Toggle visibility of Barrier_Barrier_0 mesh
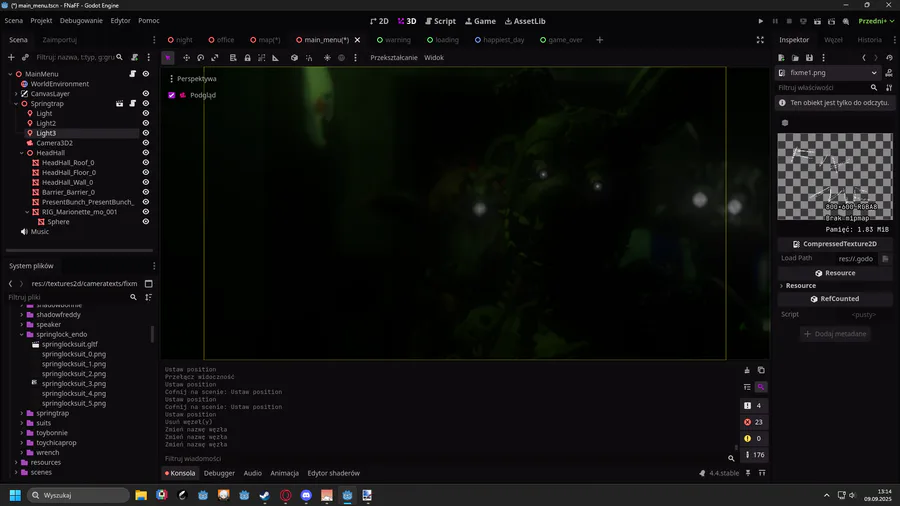 pos(146,192)
